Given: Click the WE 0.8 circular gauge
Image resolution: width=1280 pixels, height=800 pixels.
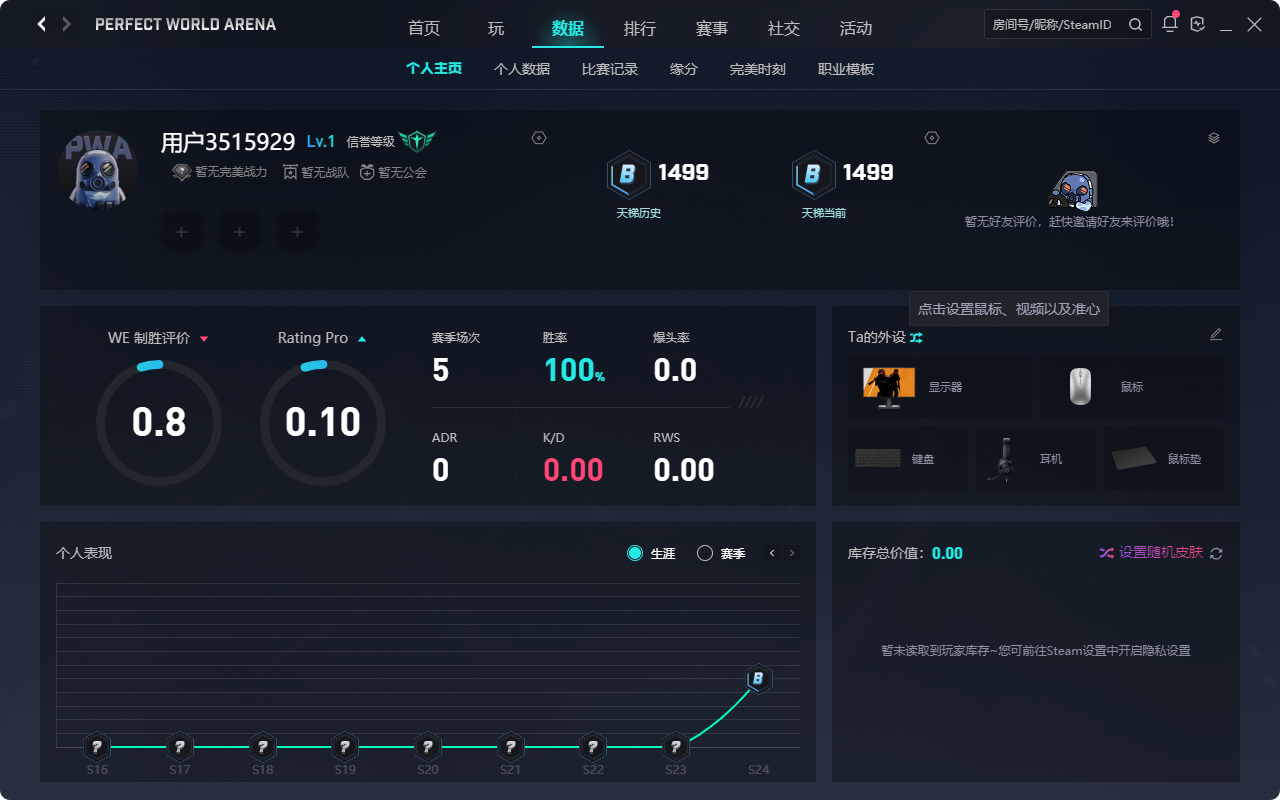Looking at the screenshot, I should coord(159,423).
